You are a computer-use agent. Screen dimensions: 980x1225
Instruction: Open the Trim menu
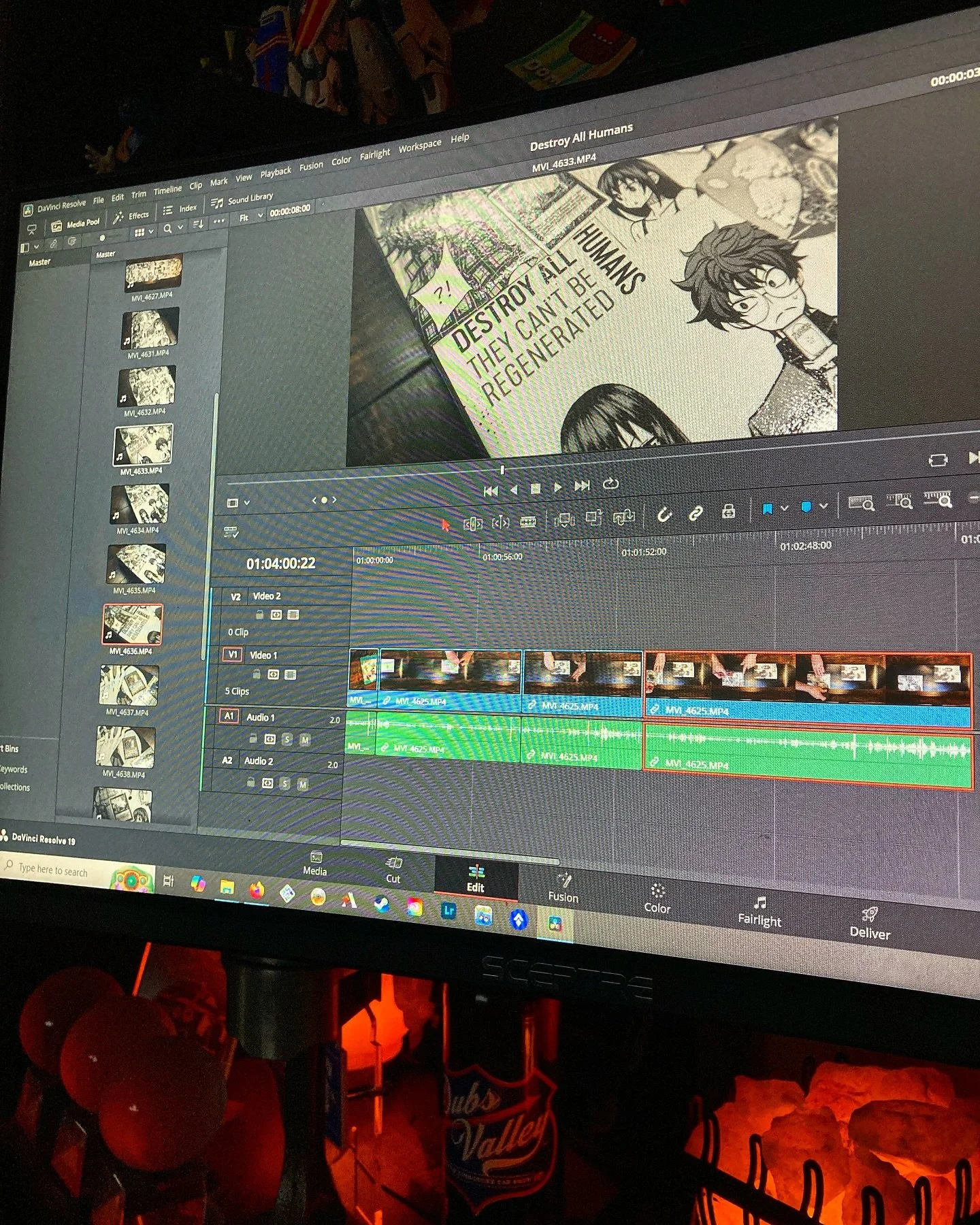pyautogui.click(x=139, y=194)
